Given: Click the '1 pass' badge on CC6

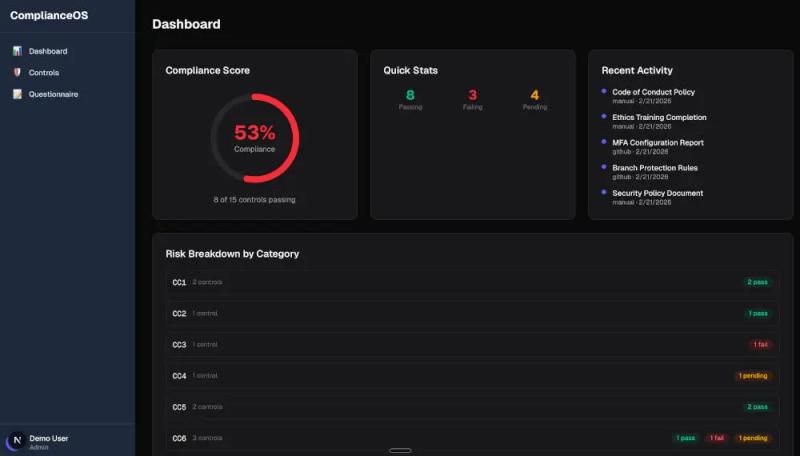Looking at the screenshot, I should tap(685, 438).
